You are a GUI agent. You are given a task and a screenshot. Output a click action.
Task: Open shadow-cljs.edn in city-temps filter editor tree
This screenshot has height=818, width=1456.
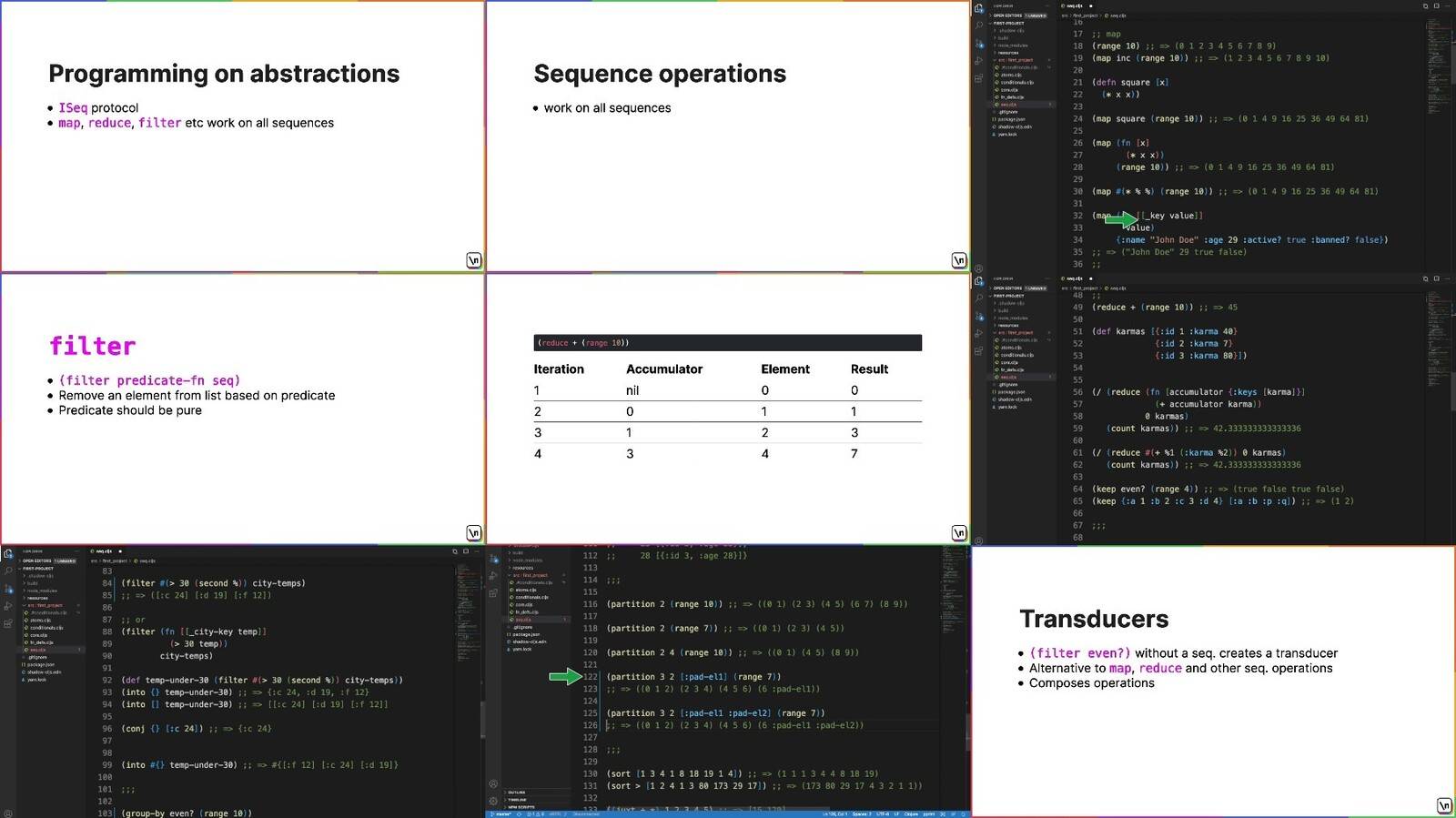(x=40, y=672)
